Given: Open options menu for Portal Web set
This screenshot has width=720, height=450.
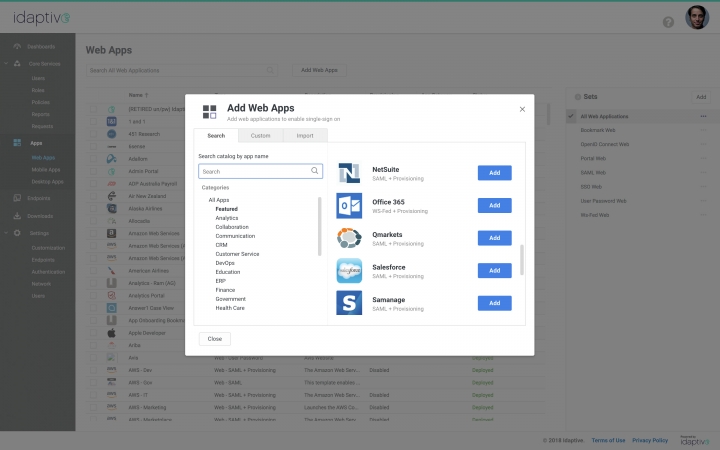Looking at the screenshot, I should [x=703, y=158].
